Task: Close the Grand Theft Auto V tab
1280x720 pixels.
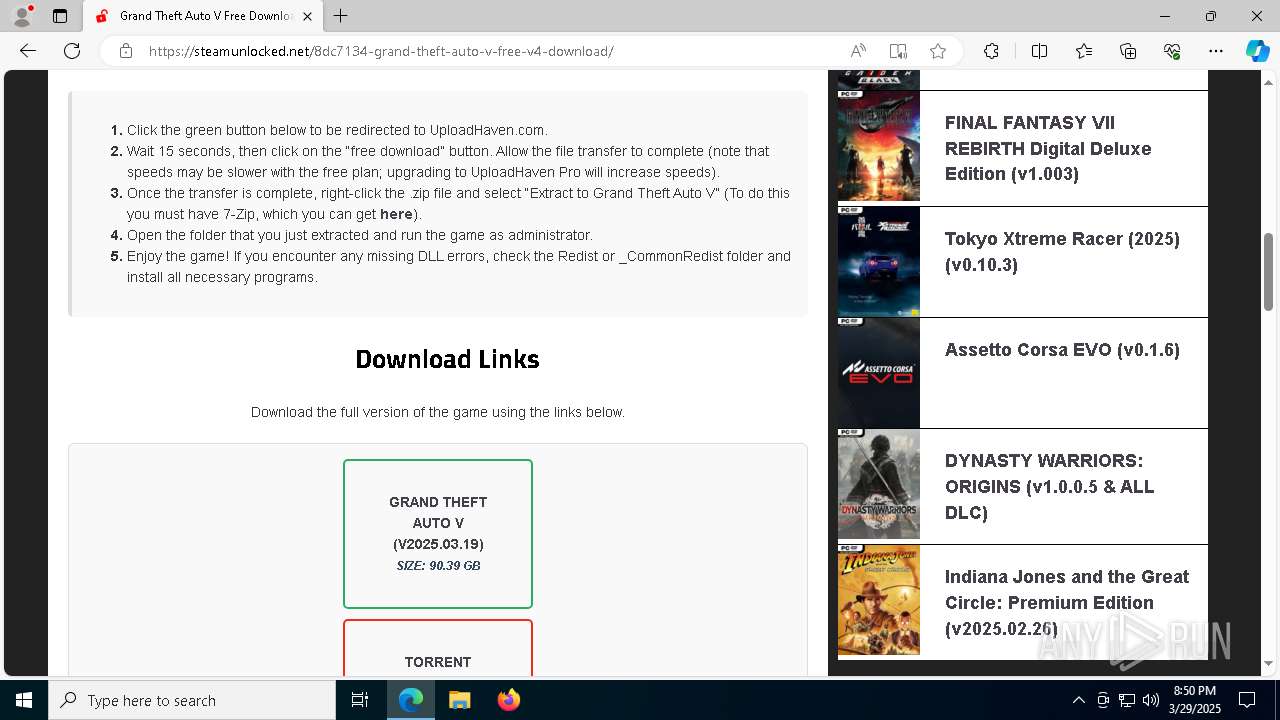Action: (x=308, y=16)
